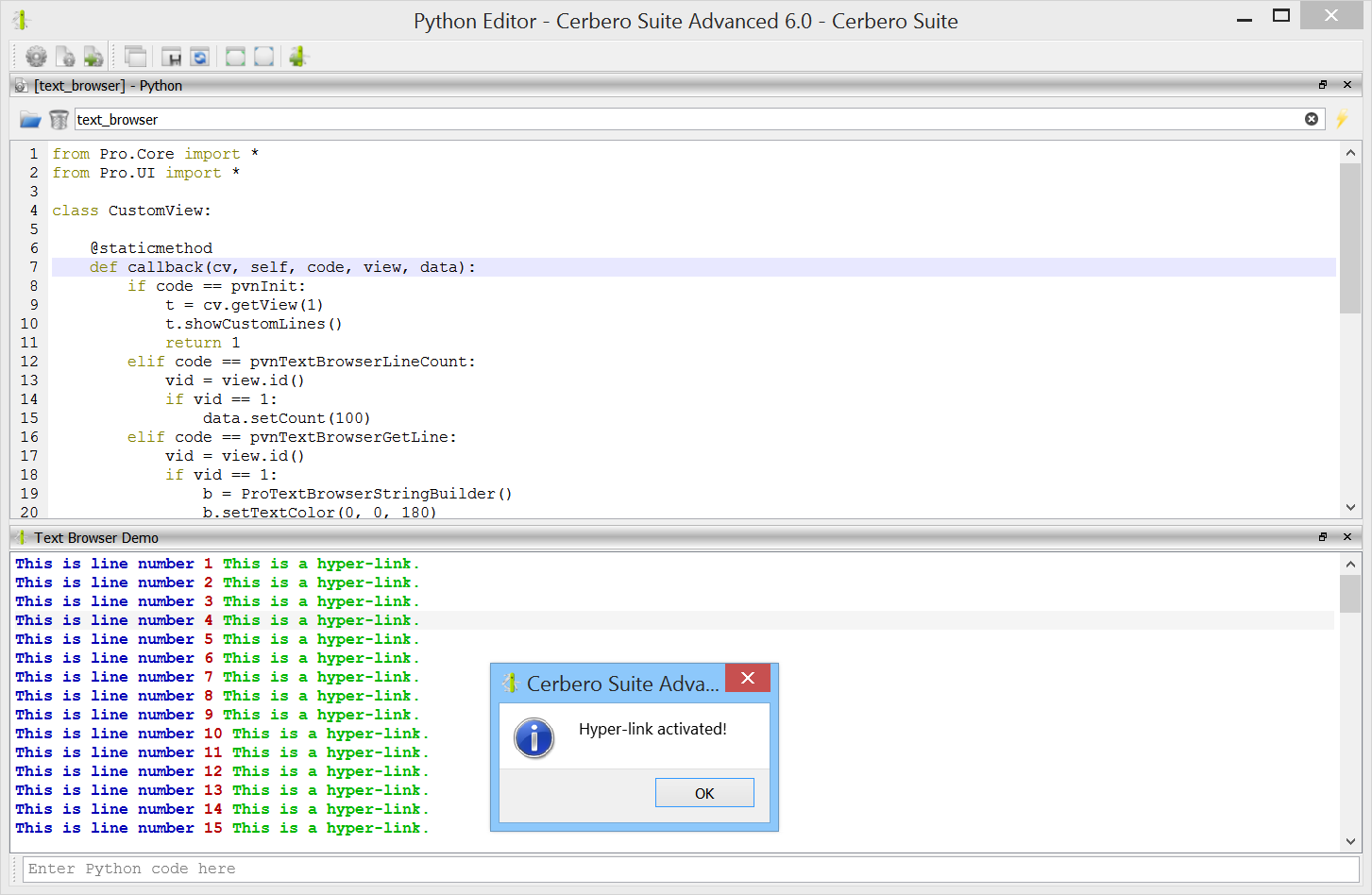This screenshot has height=895, width=1372.
Task: Click code line 'from Pro.UI import *'
Action: point(146,173)
